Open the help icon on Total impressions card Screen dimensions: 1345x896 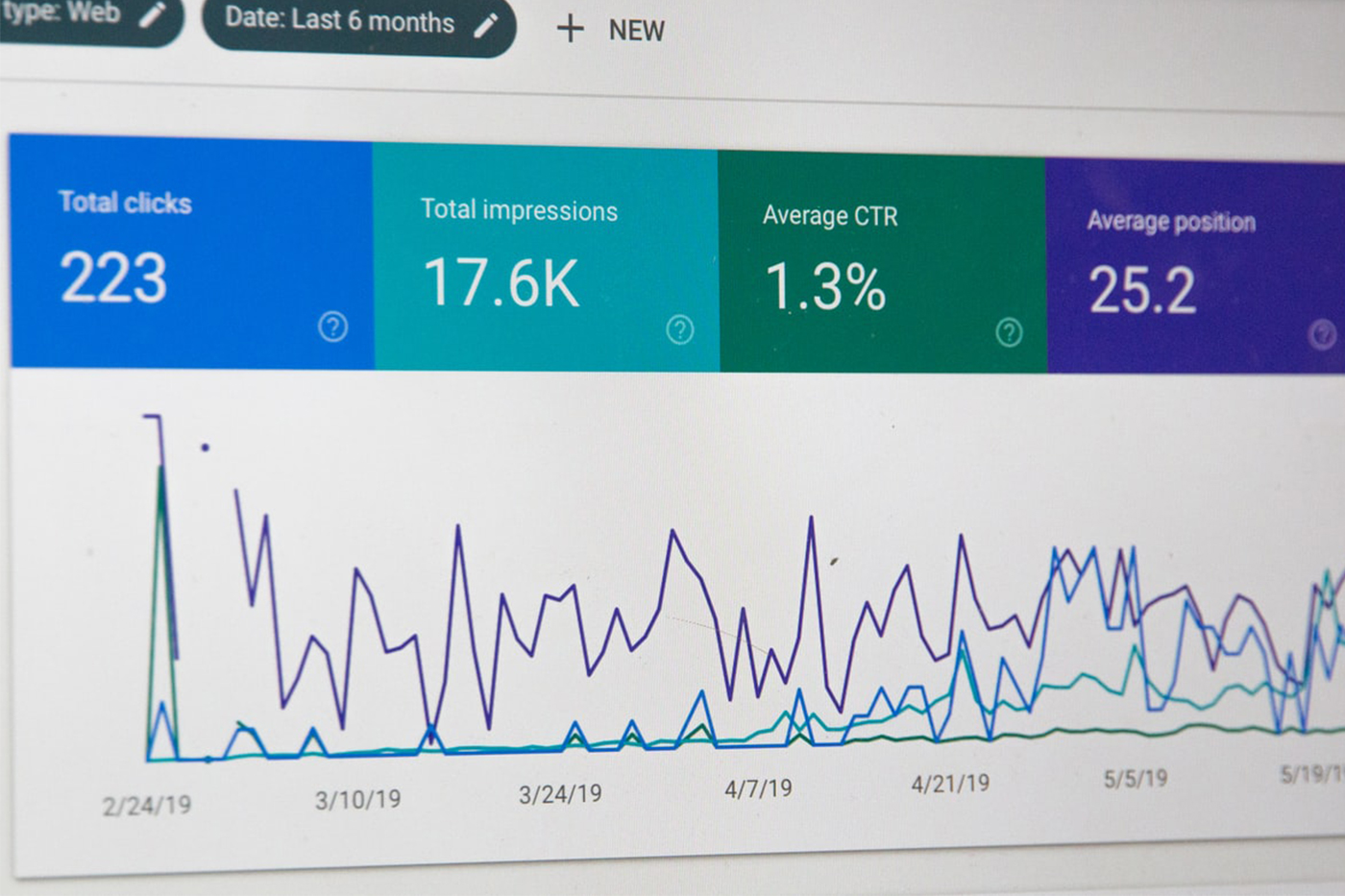[679, 330]
